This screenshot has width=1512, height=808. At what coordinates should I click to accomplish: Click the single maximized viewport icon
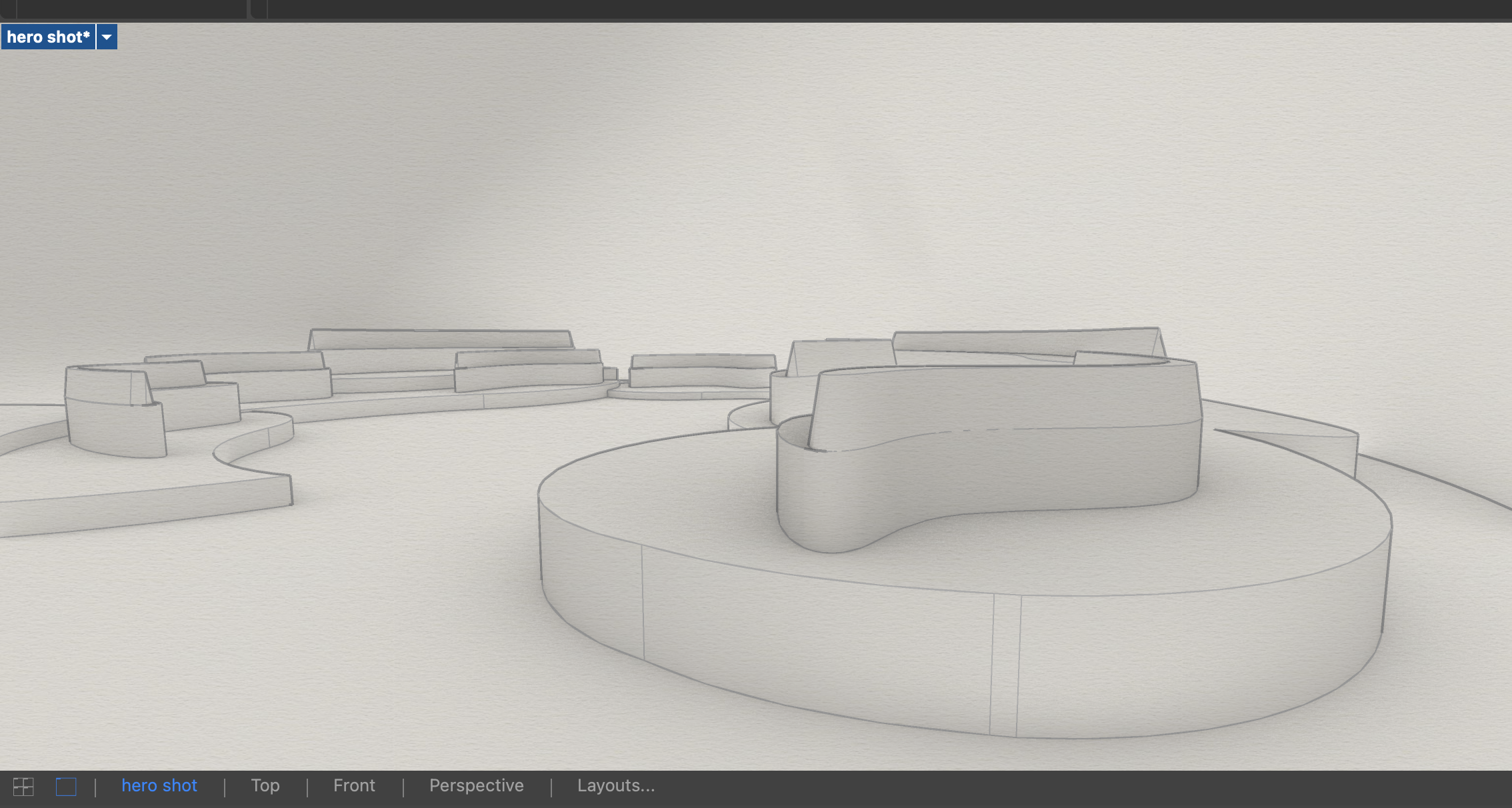[x=67, y=787]
